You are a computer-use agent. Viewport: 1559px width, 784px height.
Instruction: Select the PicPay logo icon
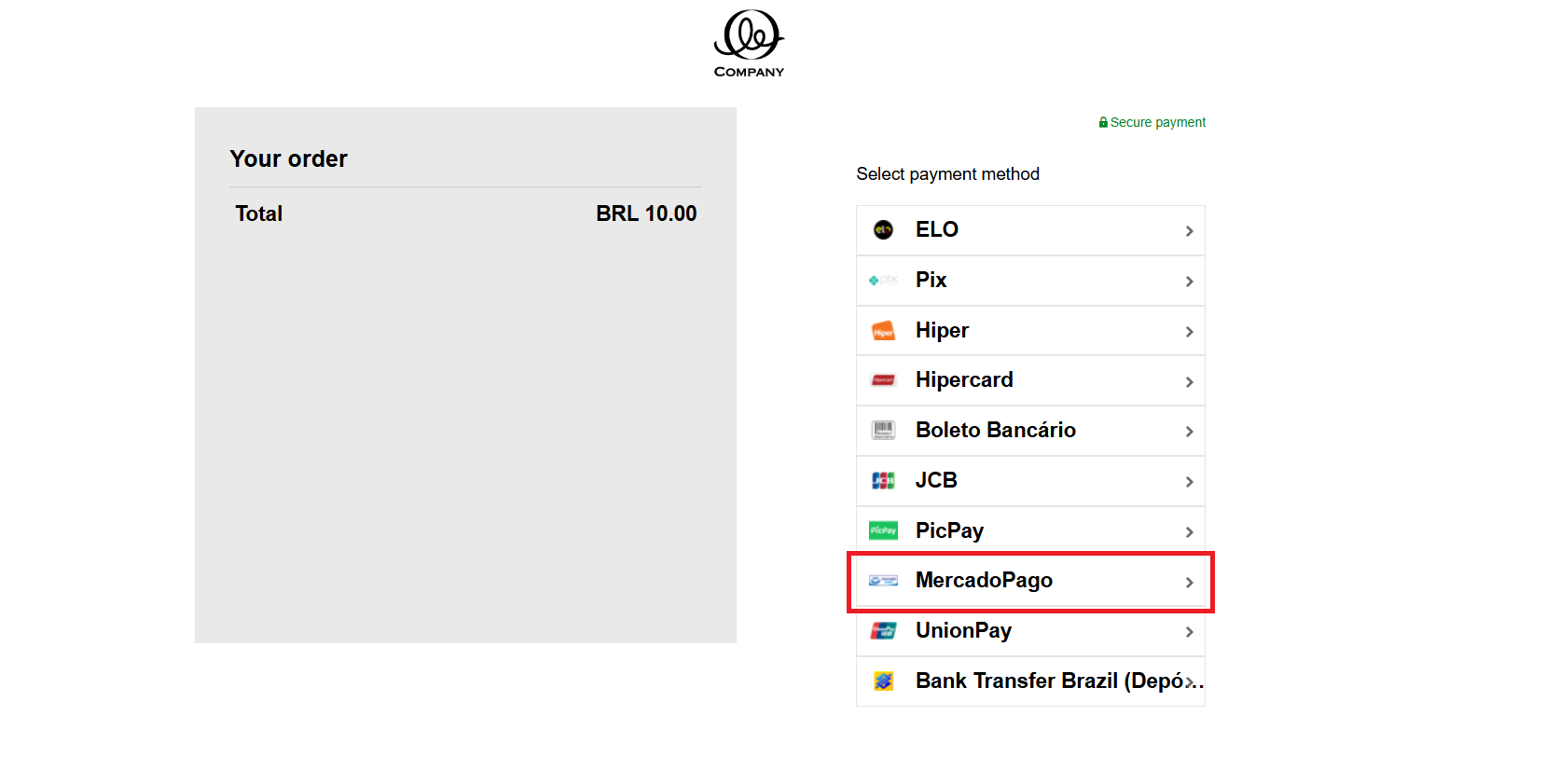883,530
